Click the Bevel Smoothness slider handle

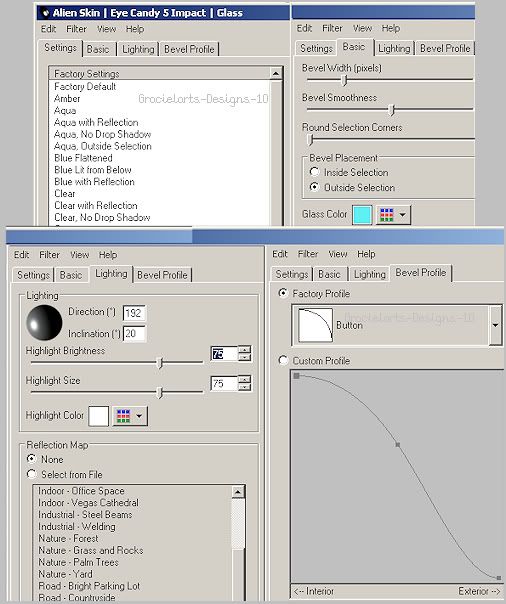pyautogui.click(x=392, y=110)
